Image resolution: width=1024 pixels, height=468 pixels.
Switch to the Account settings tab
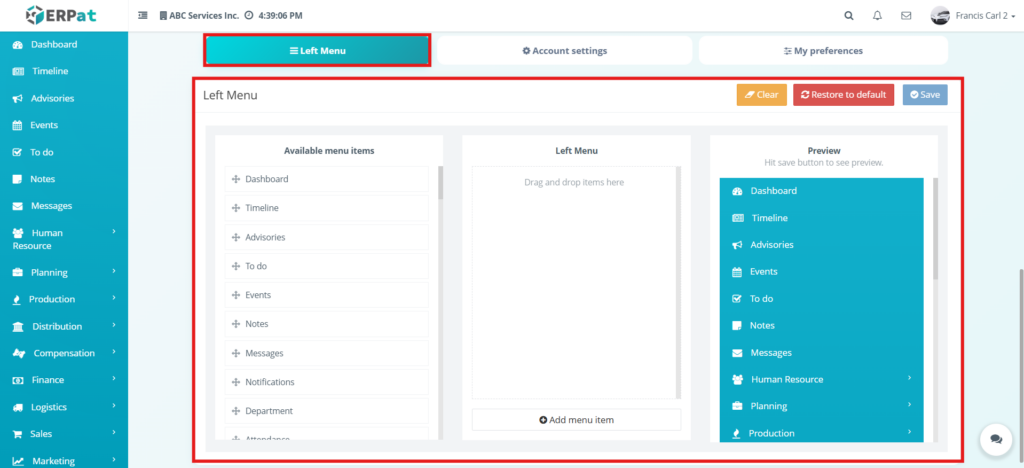564,50
